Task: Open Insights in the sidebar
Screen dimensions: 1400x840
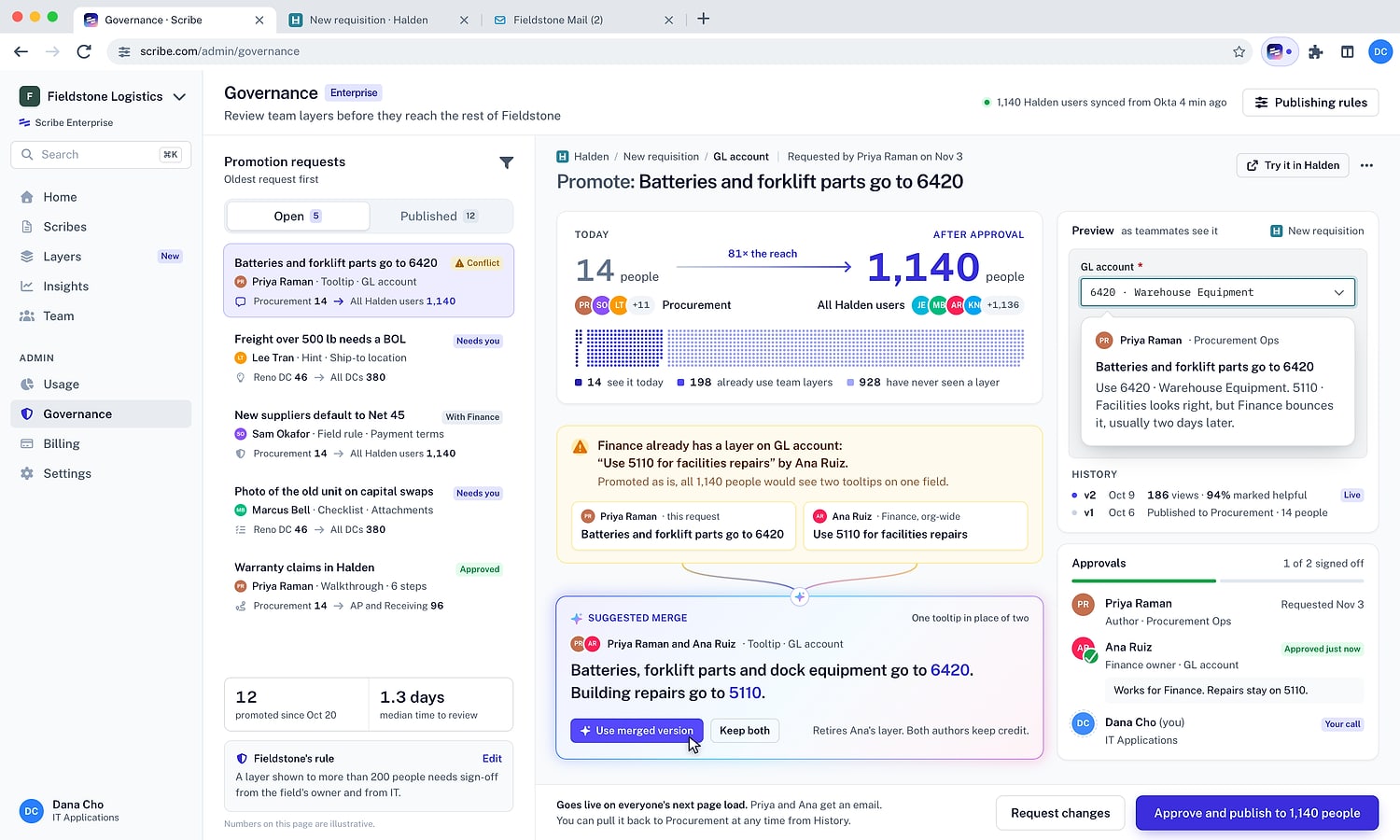Action: tap(101, 287)
